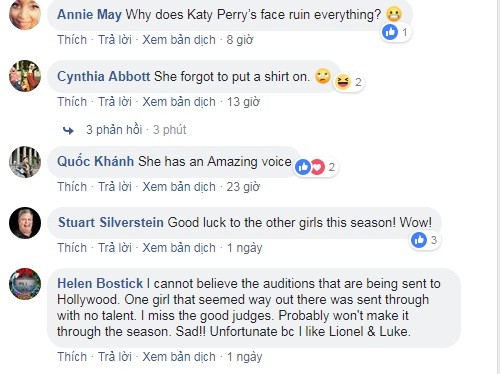Expand the 3 phản hồi replies thread
The height and width of the screenshot is (374, 500).
pyautogui.click(x=114, y=130)
